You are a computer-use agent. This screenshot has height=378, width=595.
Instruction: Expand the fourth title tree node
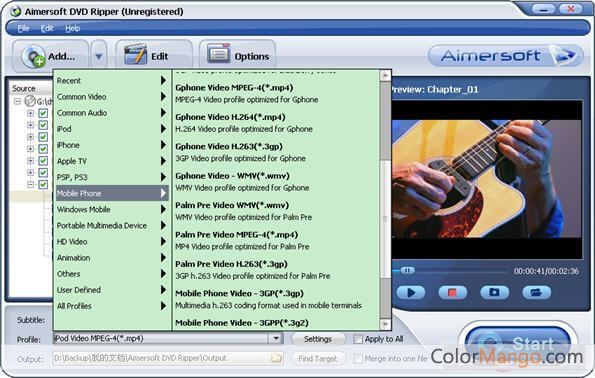30,149
